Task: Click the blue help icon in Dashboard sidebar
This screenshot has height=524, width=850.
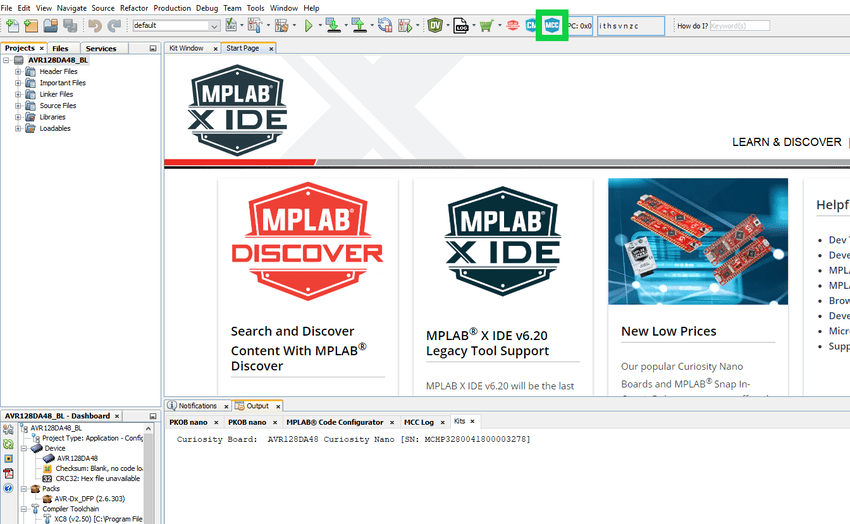Action: coord(8,489)
